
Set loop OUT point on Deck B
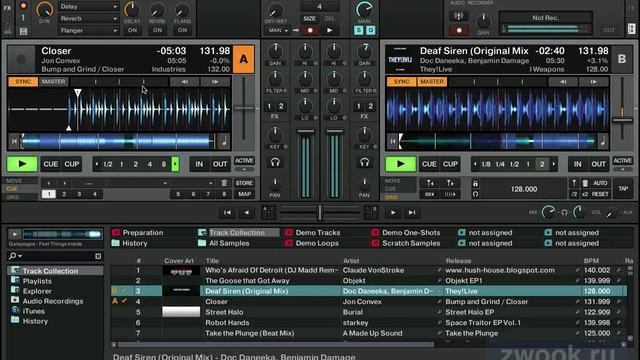pyautogui.click(x=598, y=164)
